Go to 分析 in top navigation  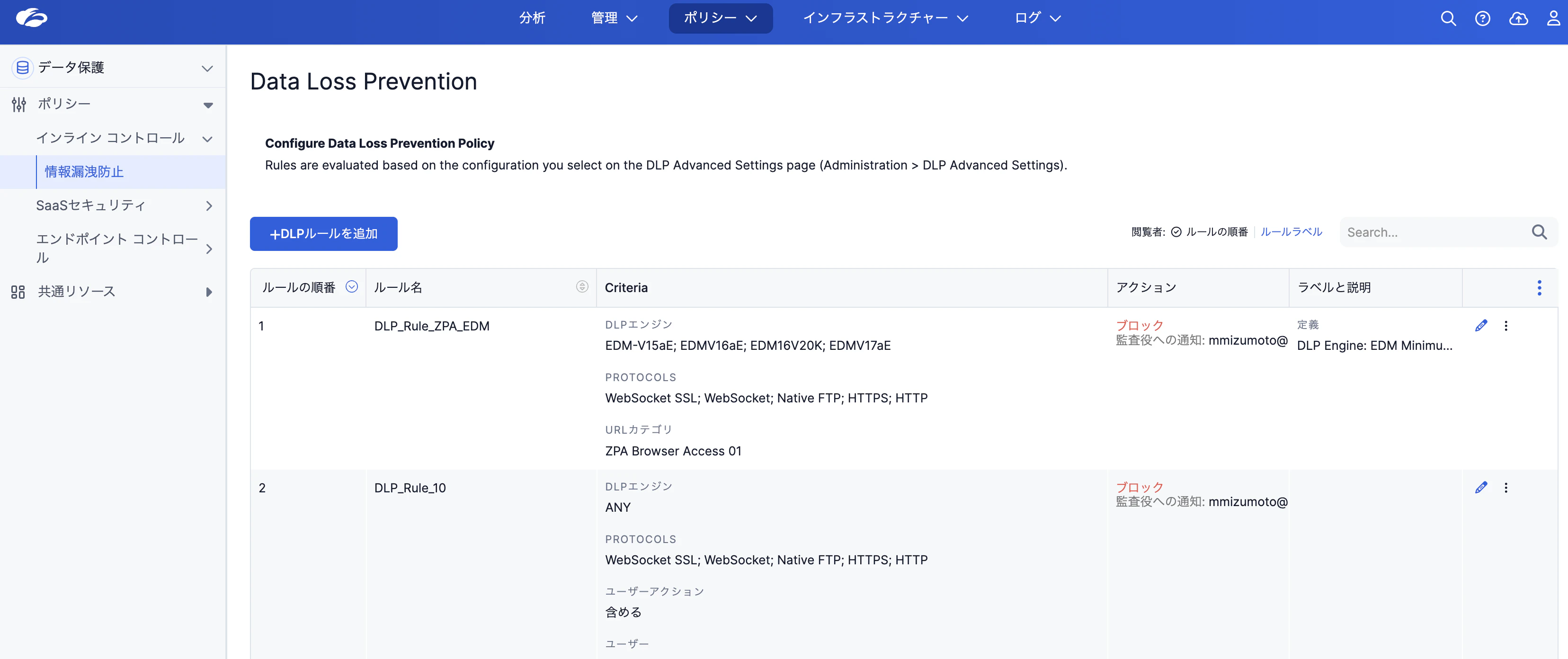tap(532, 18)
